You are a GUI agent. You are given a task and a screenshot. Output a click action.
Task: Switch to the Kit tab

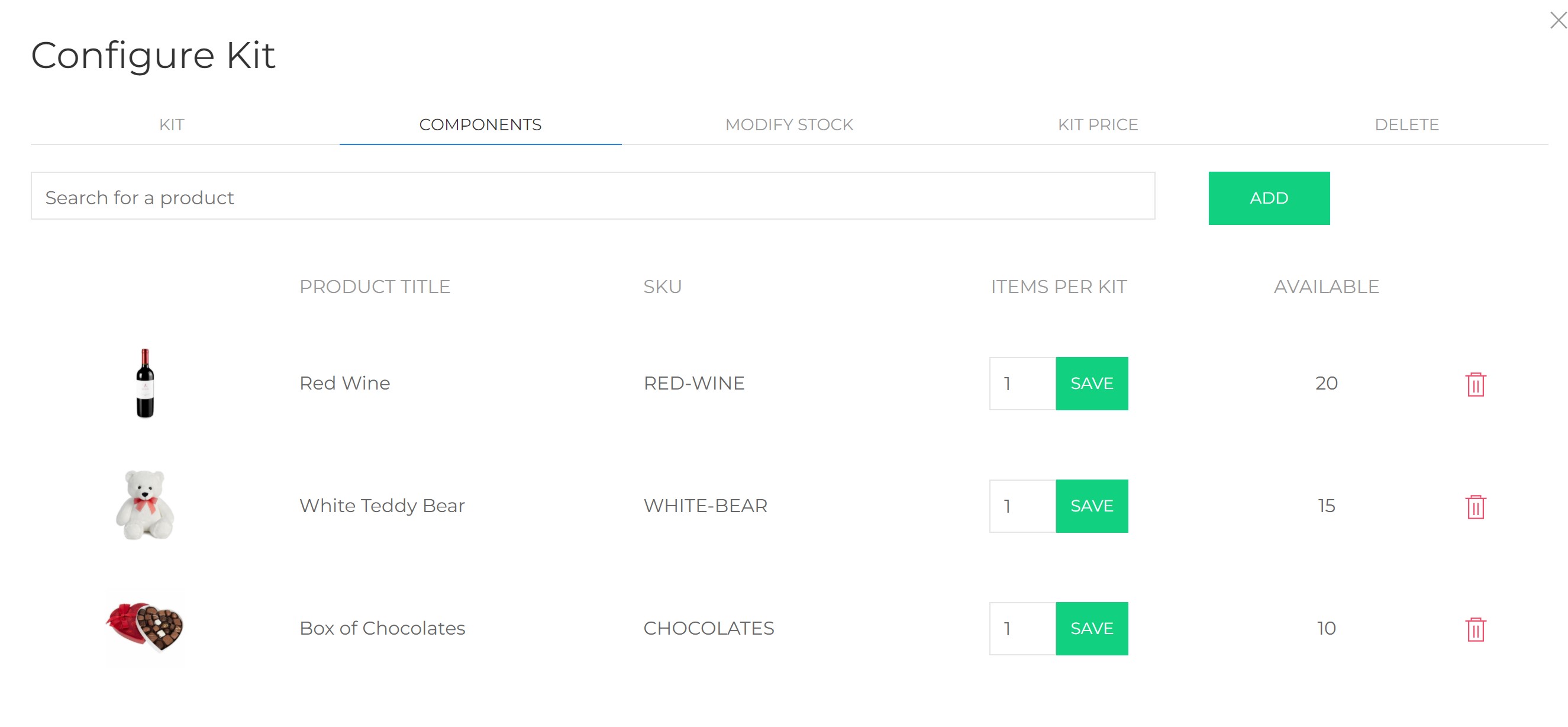click(172, 125)
